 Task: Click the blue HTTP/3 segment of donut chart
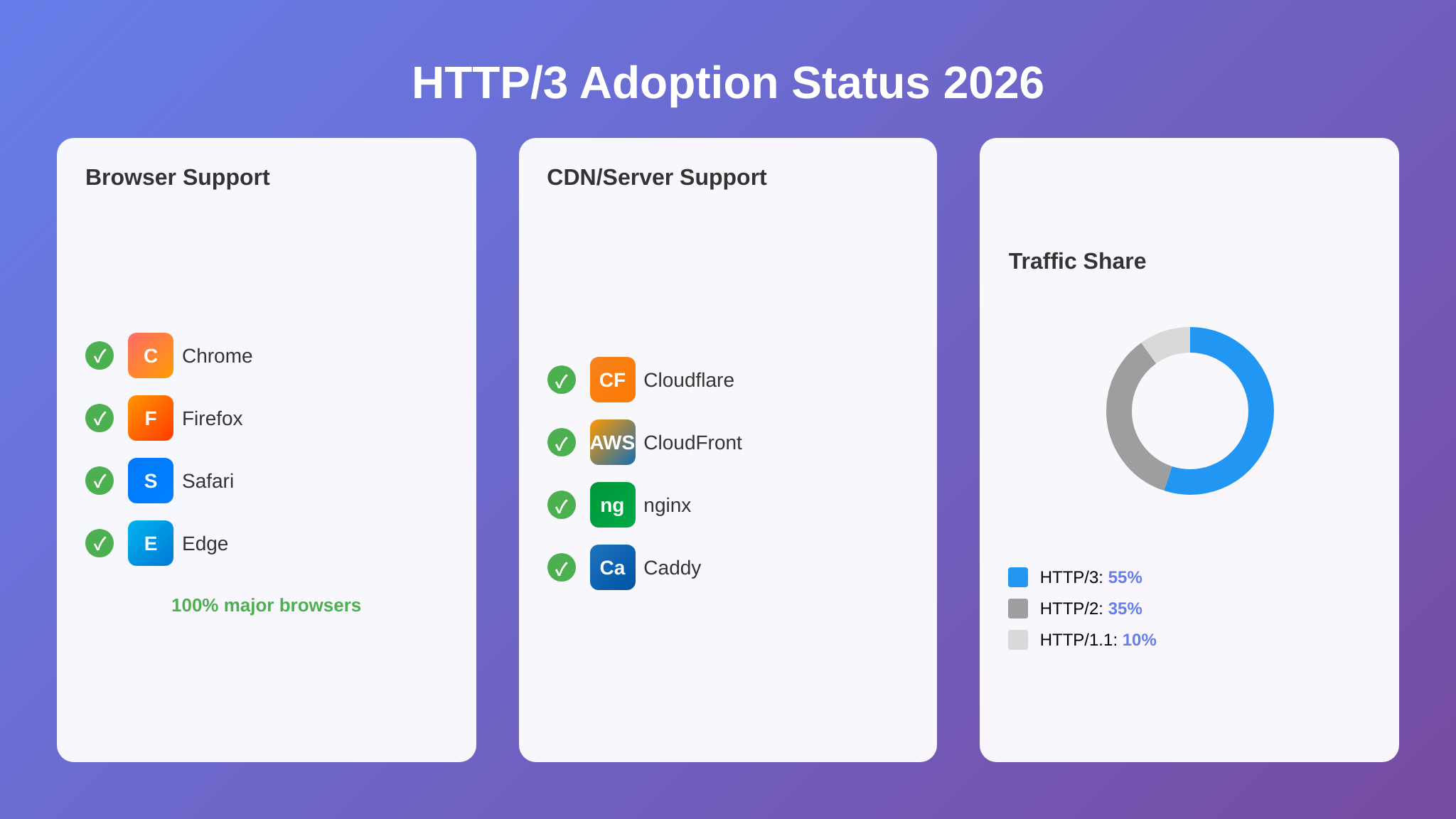pyautogui.click(x=1260, y=411)
